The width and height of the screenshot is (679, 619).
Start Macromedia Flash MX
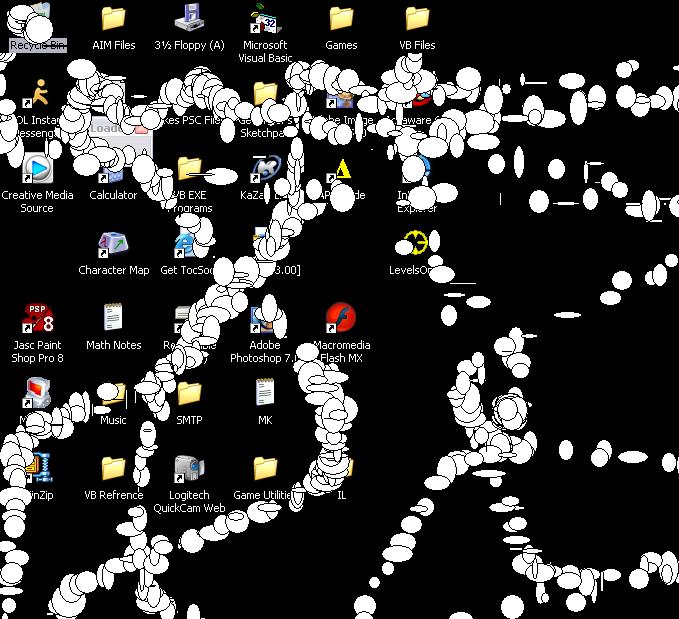(x=341, y=319)
